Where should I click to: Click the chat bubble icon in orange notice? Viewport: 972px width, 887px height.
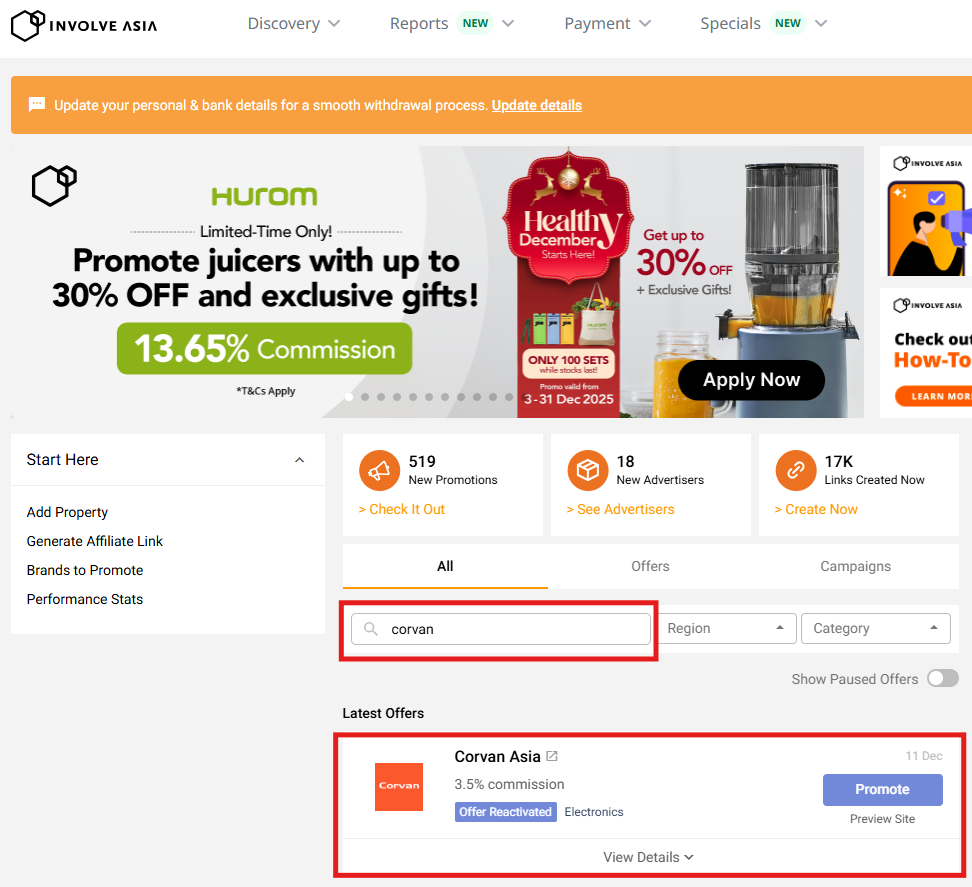(x=37, y=105)
